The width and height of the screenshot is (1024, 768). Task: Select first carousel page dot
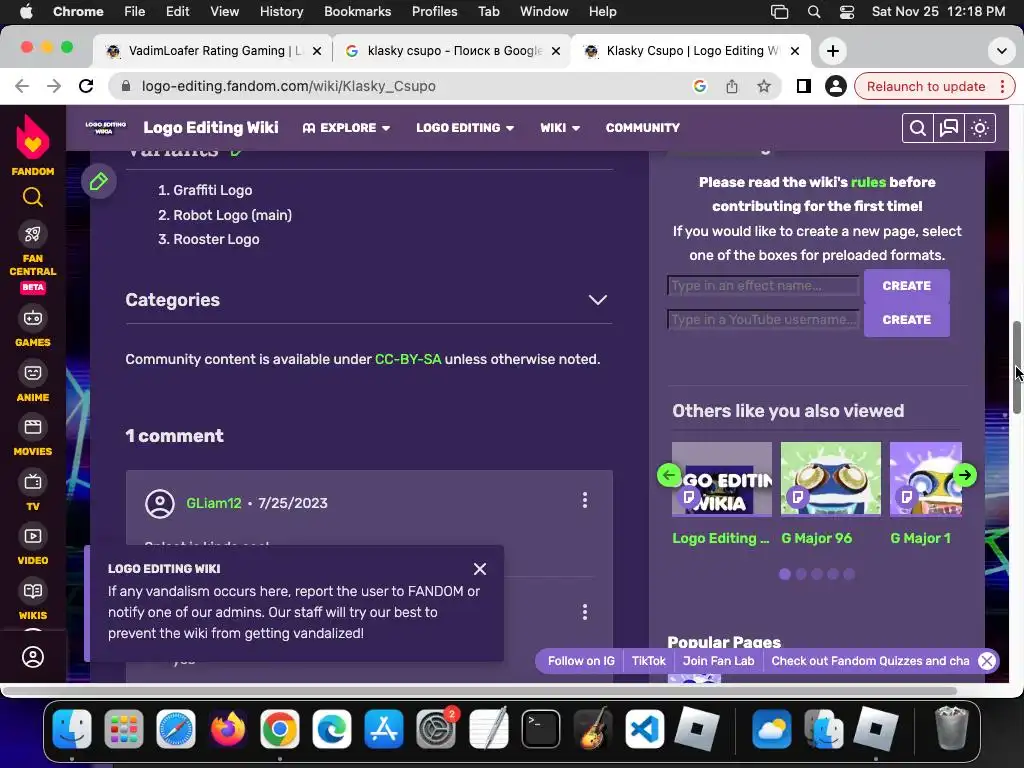point(785,574)
